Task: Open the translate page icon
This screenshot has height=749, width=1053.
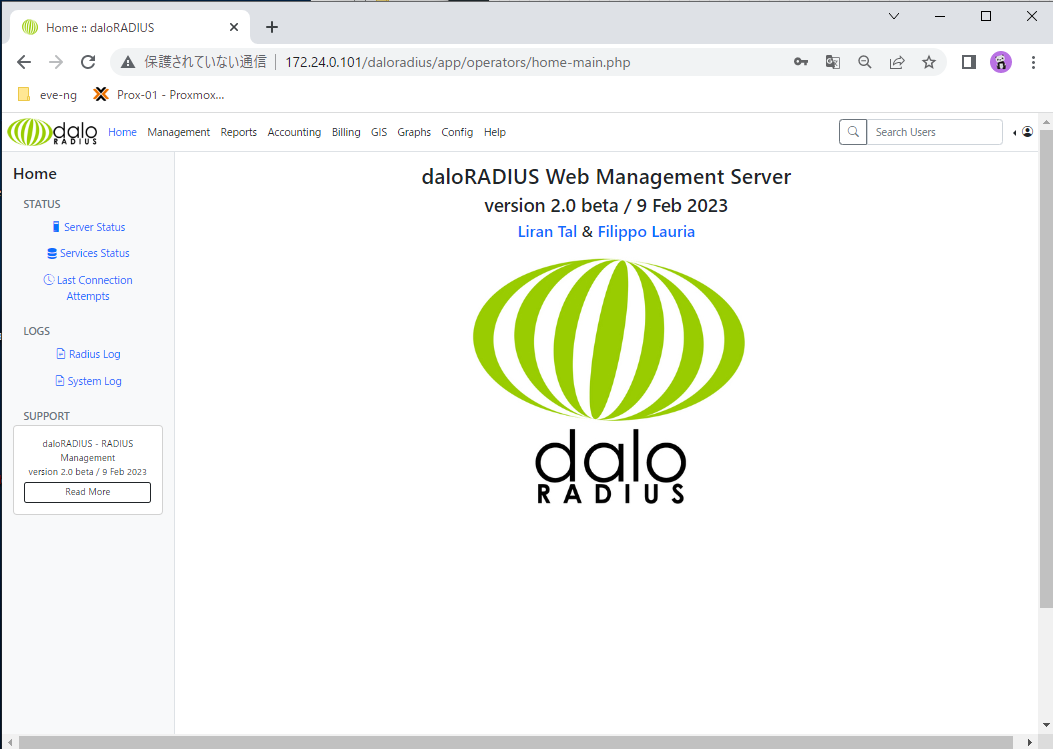Action: tap(833, 62)
